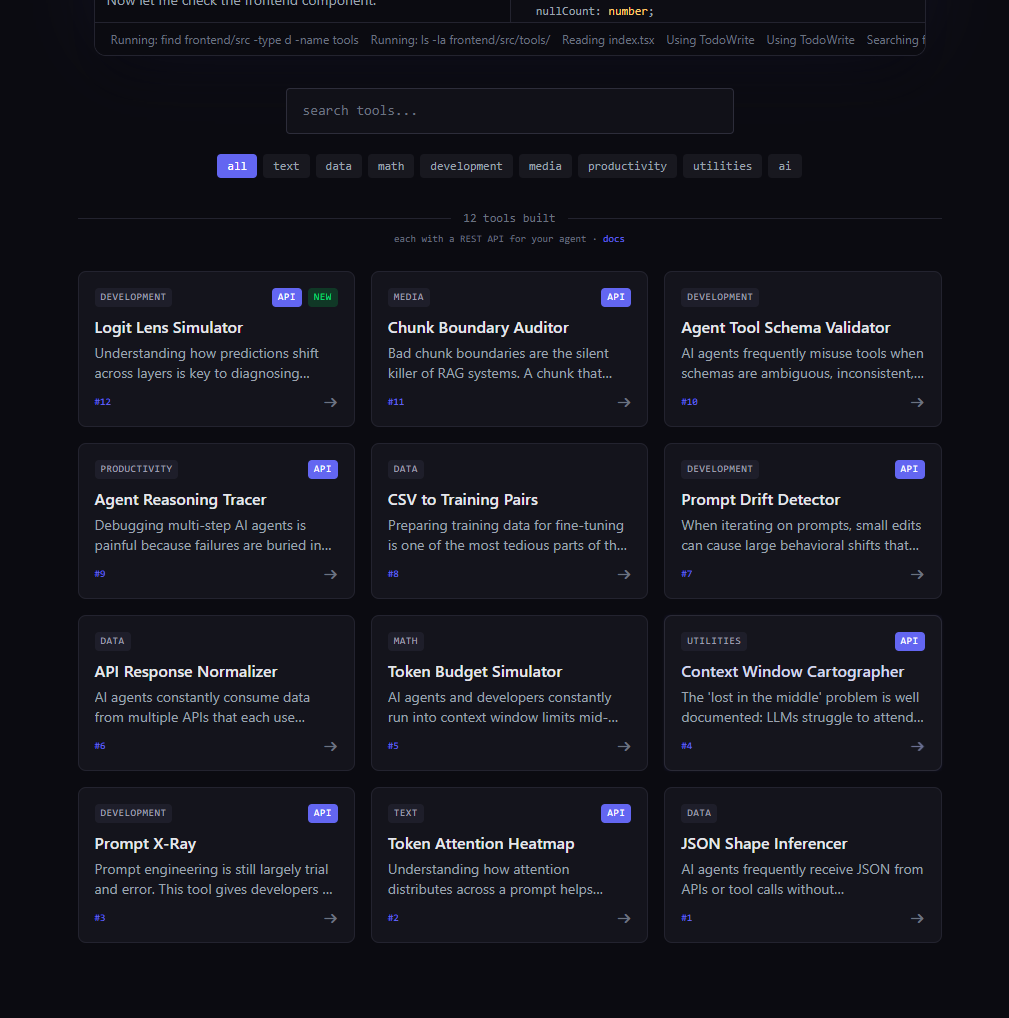Screen dimensions: 1009x1018
Task: Click the API badge on Prompt Drift Detector
Action: coord(909,469)
